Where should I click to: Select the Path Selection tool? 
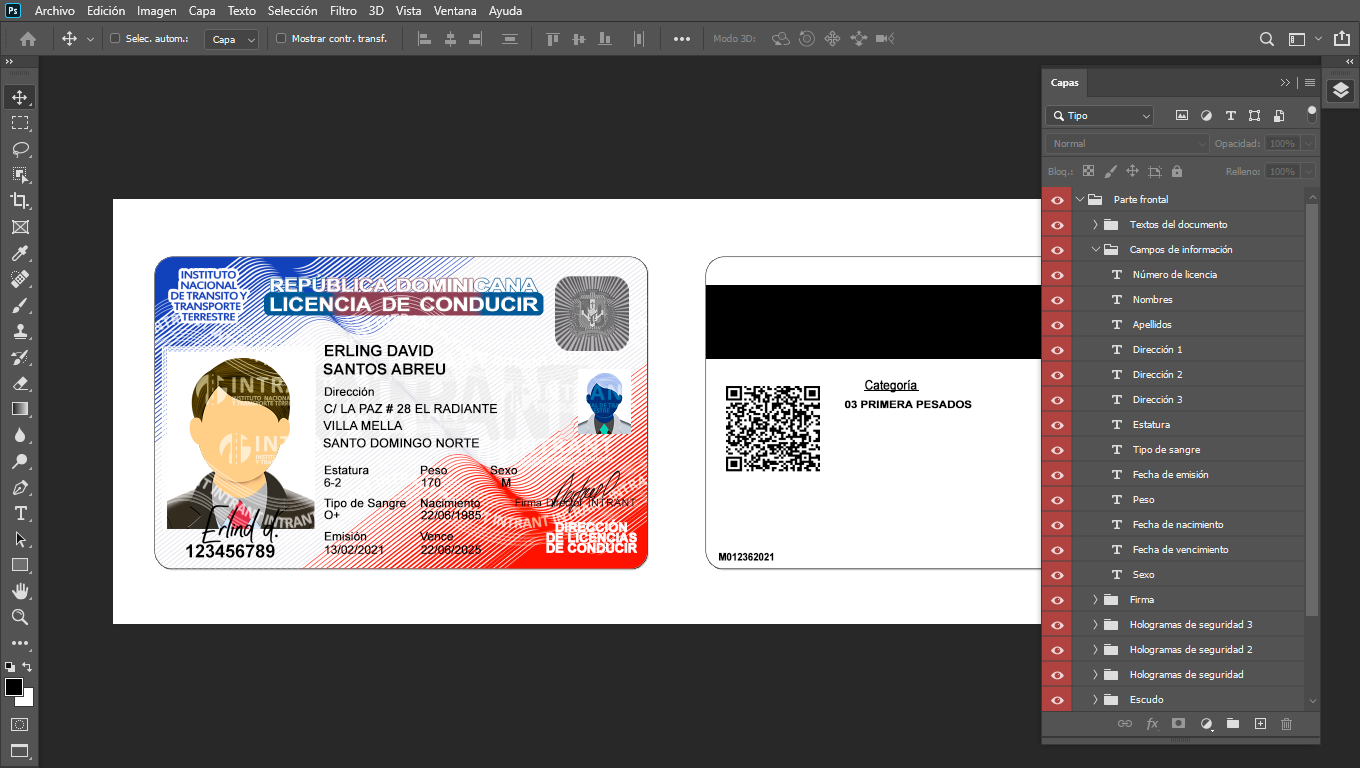[x=20, y=539]
